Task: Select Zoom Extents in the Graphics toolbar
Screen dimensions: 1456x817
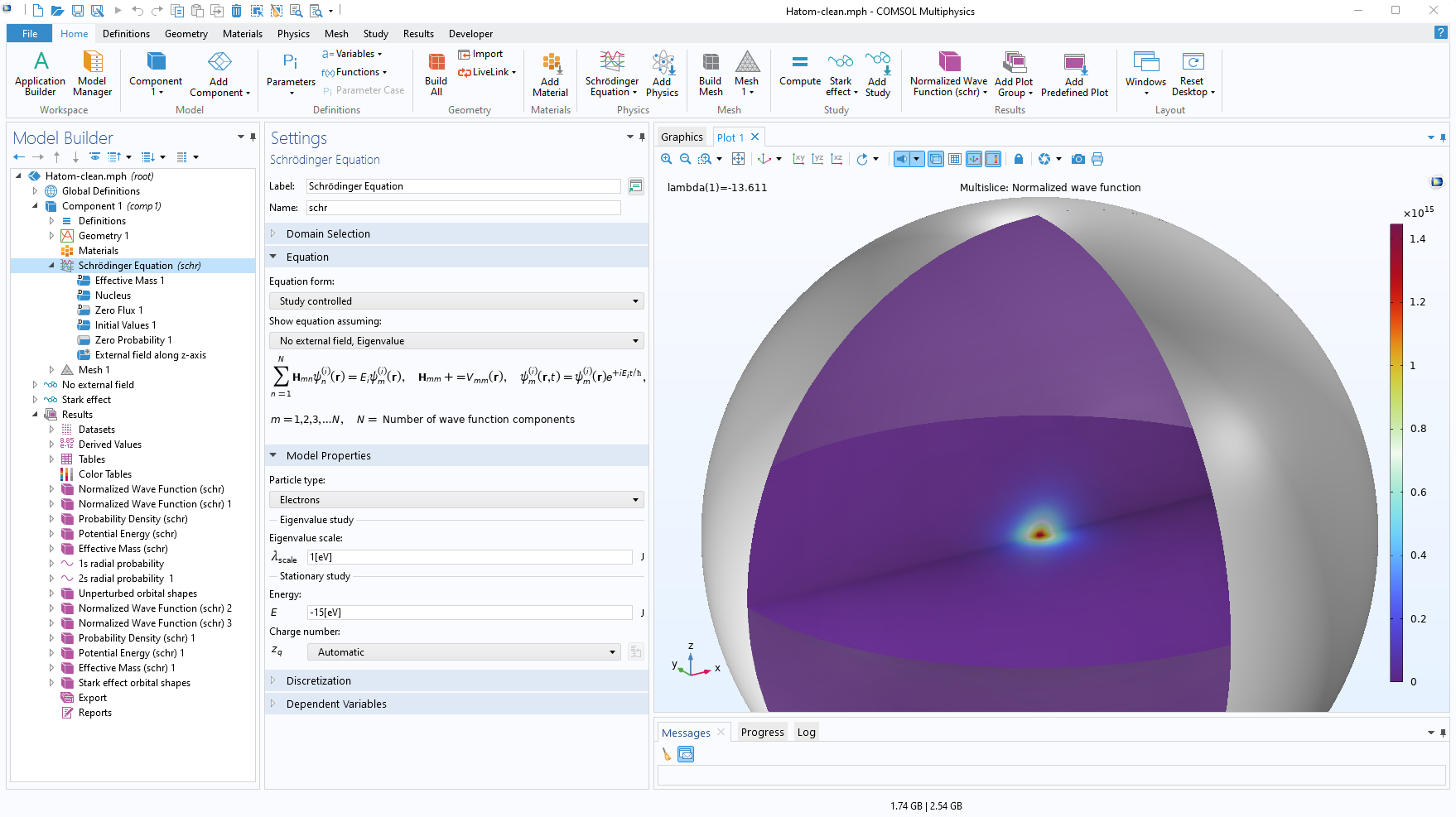Action: [x=739, y=158]
